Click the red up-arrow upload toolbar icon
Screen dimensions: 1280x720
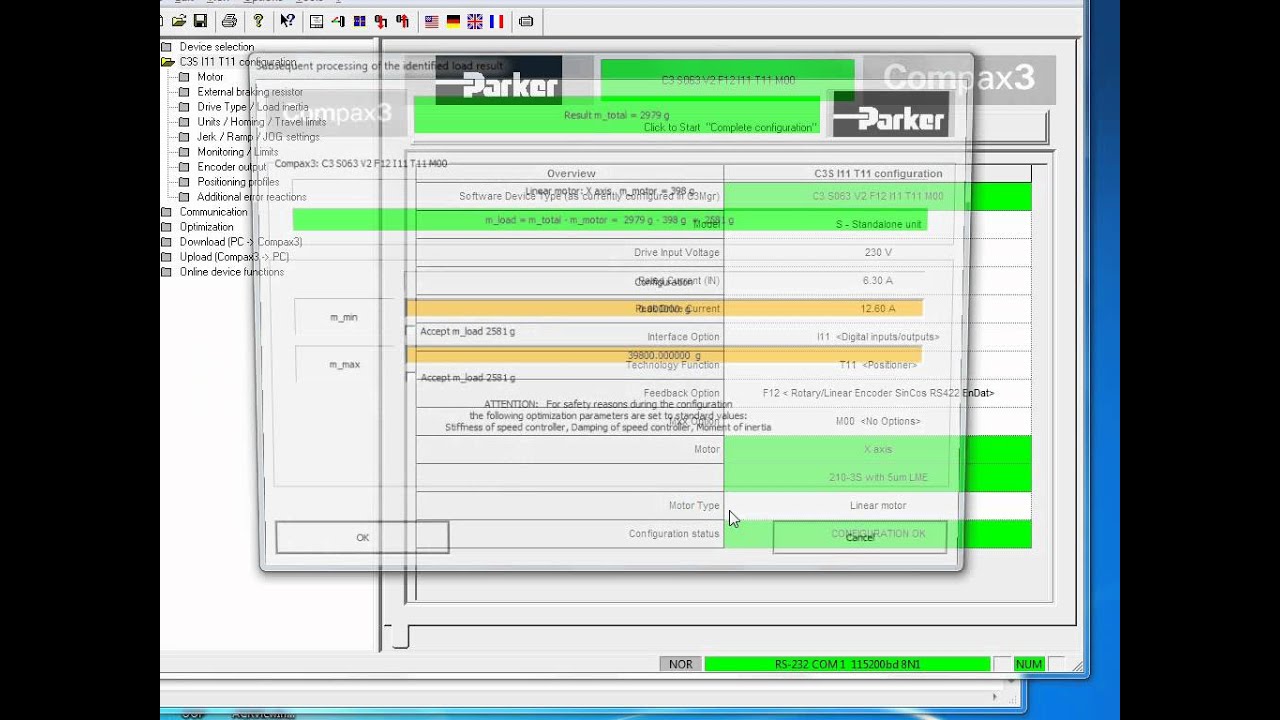pyautogui.click(x=402, y=21)
